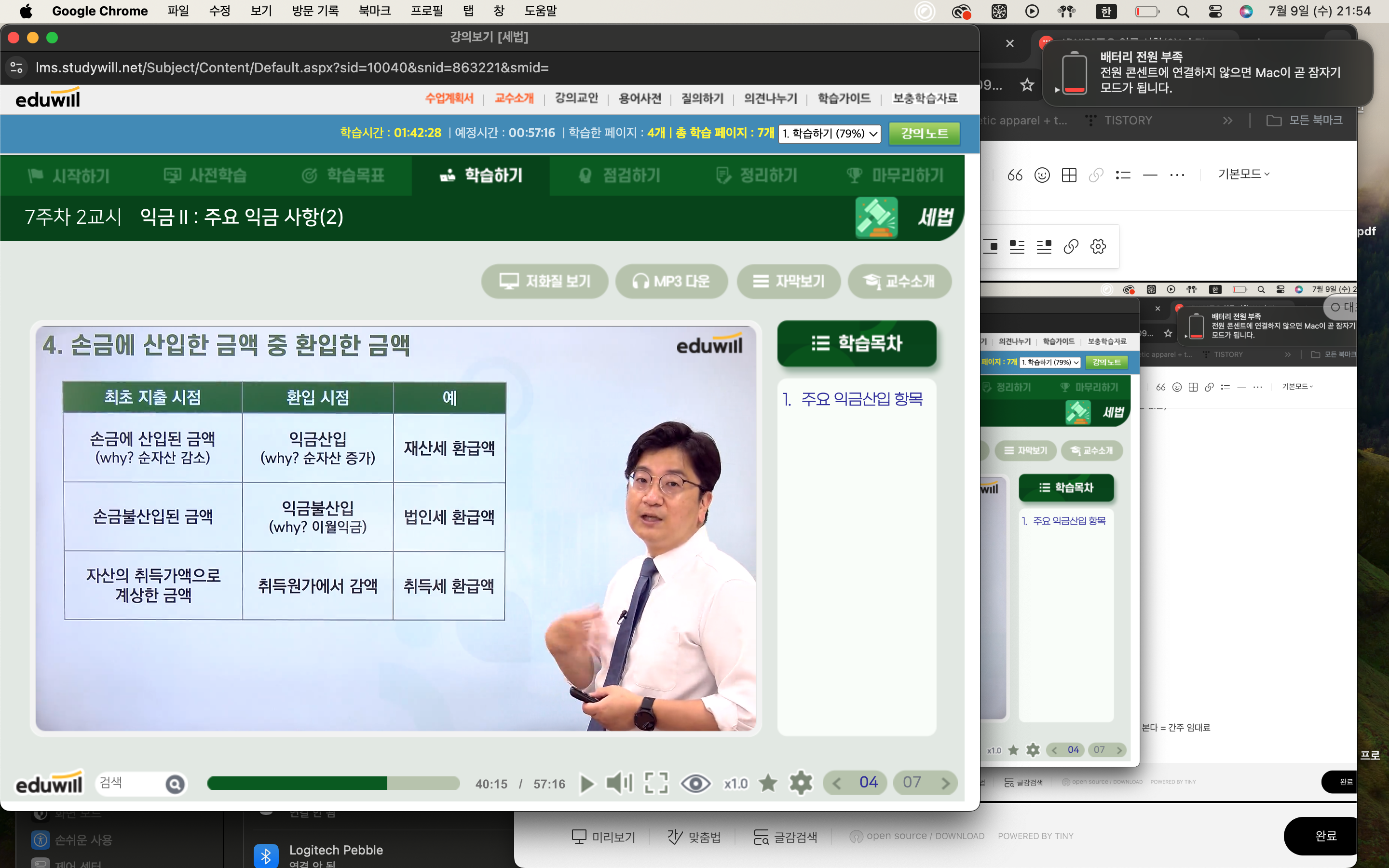This screenshot has width=1389, height=868.
Task: Toggle the eye visibility icon in player bar
Action: (695, 783)
